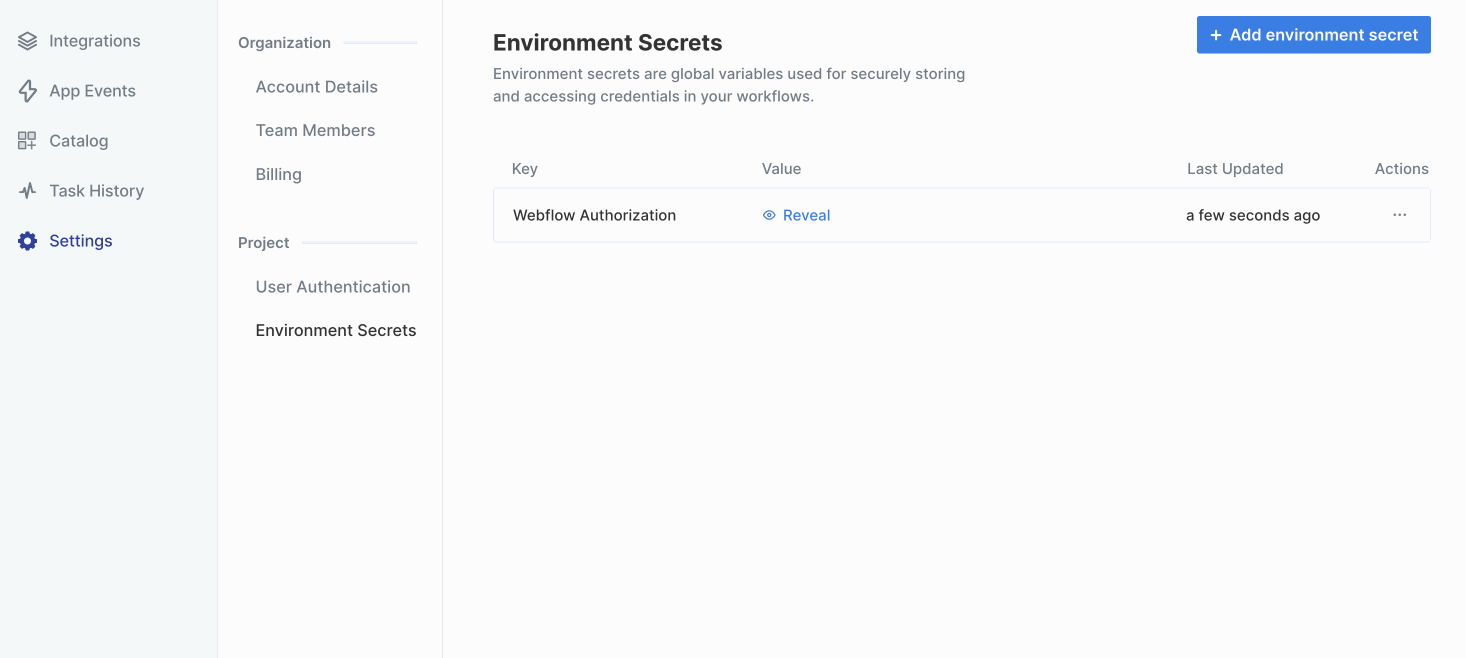Click the eye icon beside Reveal
The width and height of the screenshot is (1466, 658).
point(769,215)
